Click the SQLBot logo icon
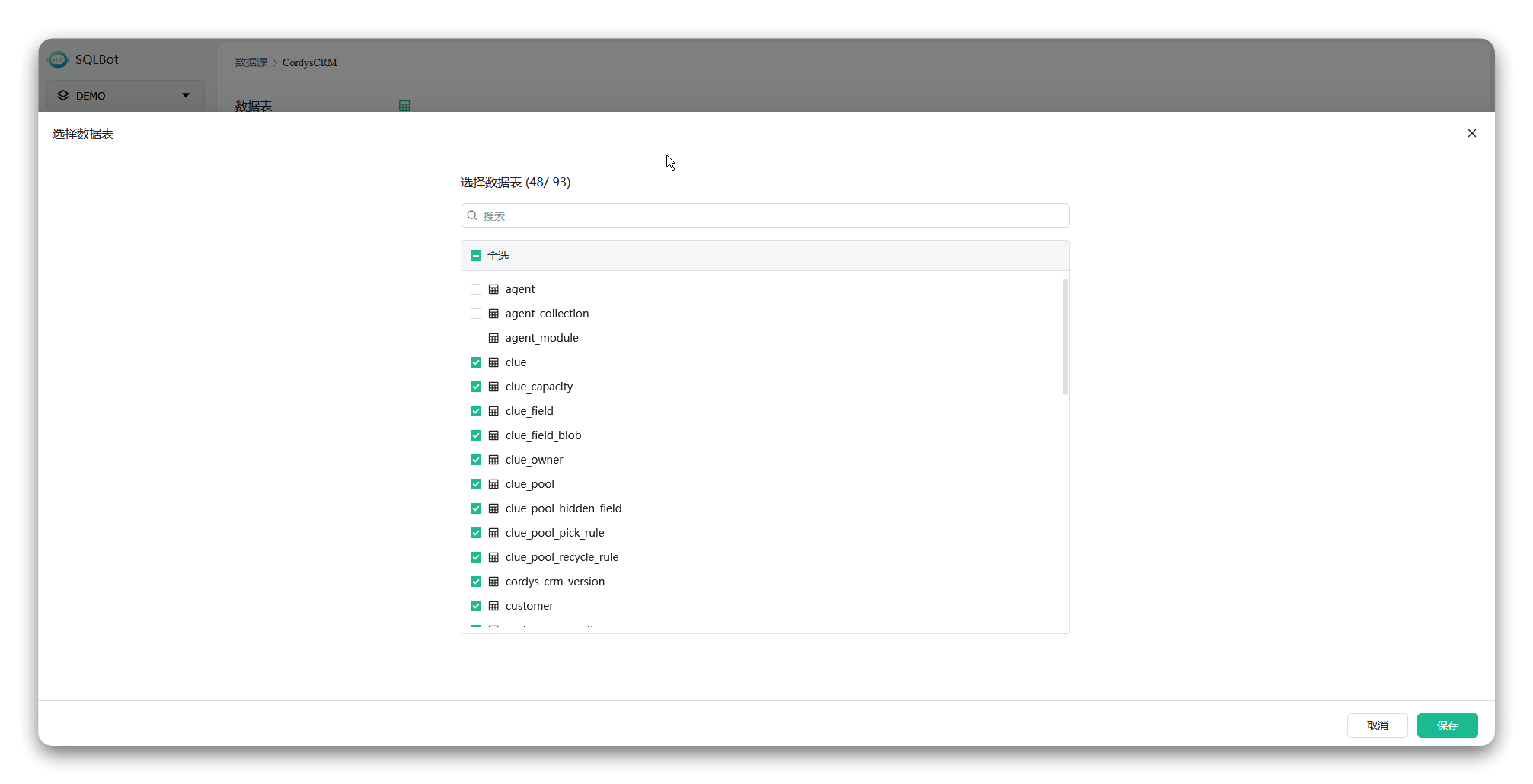The height and width of the screenshot is (784, 1533). click(58, 59)
